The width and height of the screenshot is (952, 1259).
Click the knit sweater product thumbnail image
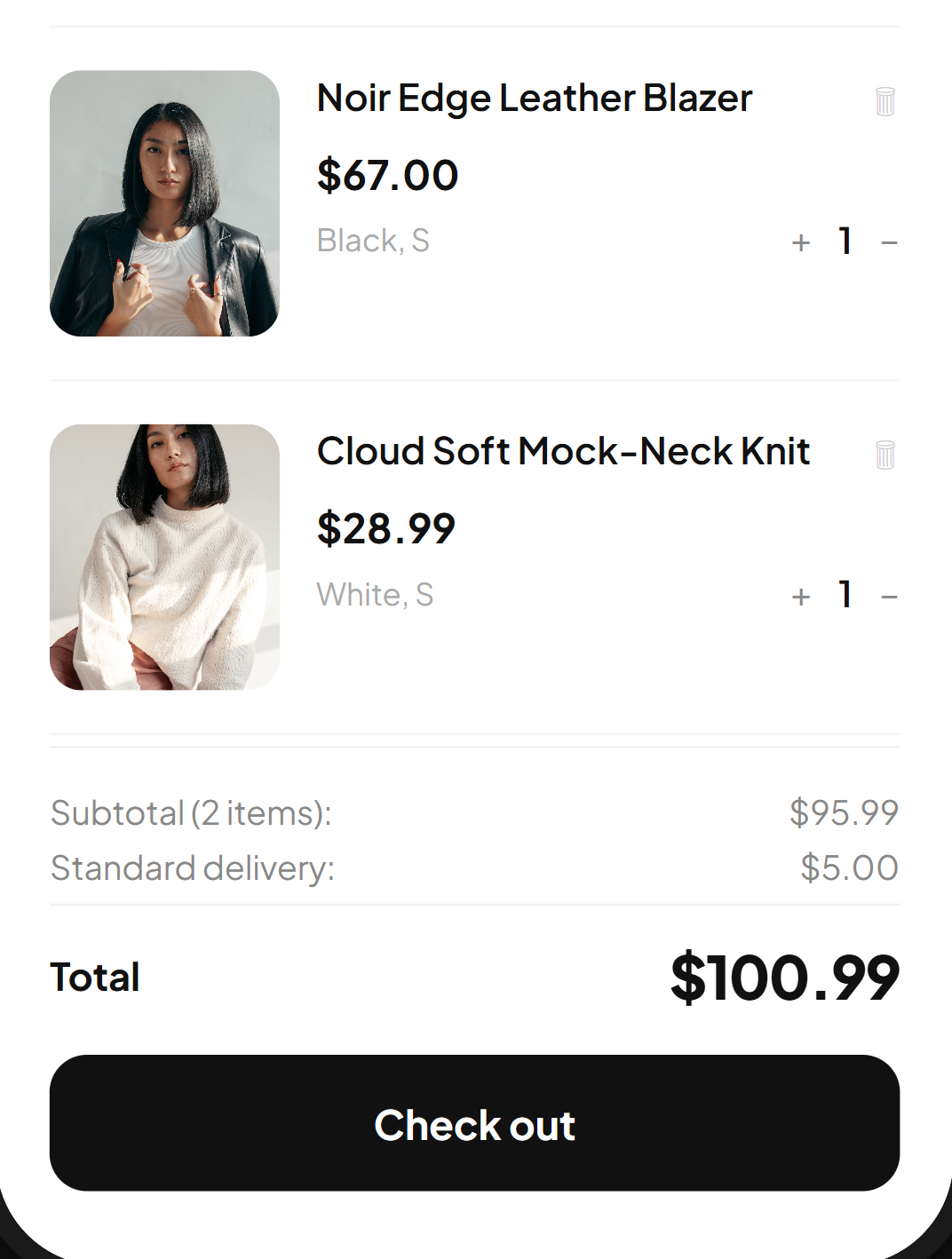(x=164, y=558)
